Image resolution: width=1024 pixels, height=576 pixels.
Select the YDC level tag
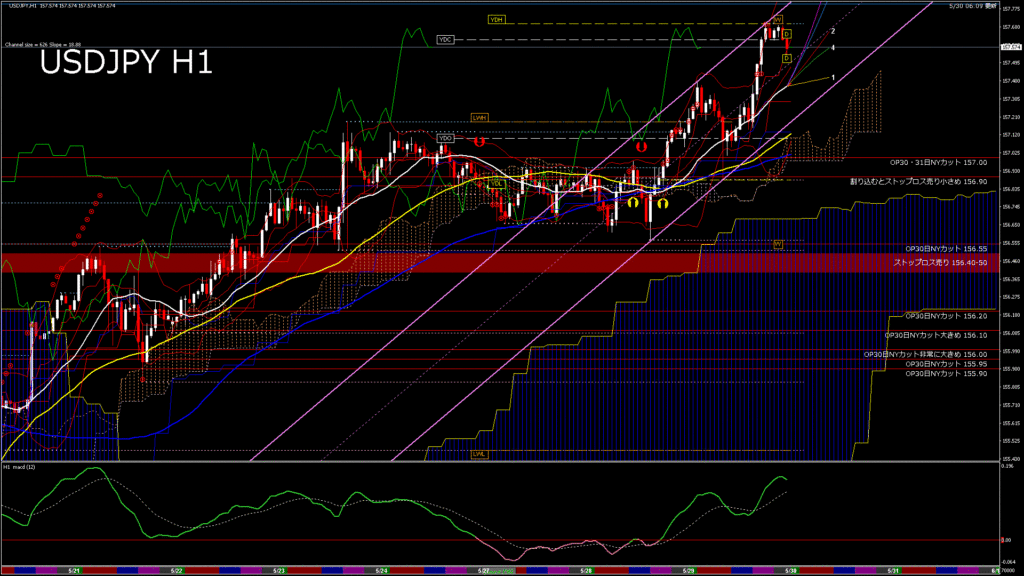pyautogui.click(x=446, y=39)
